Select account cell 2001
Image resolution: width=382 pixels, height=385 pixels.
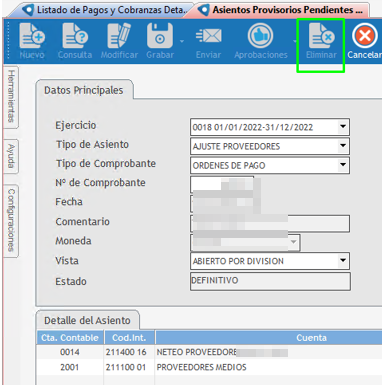pos(70,367)
